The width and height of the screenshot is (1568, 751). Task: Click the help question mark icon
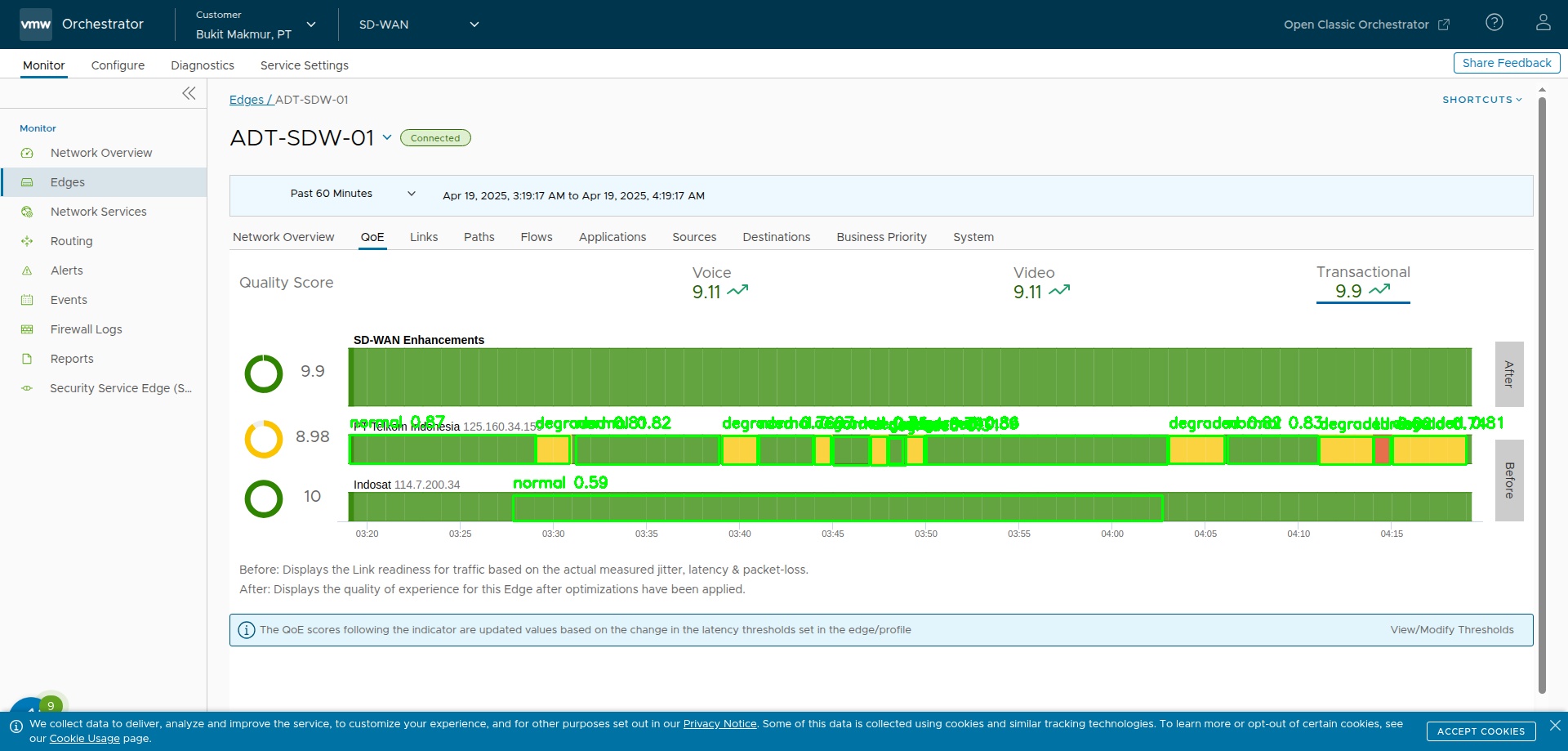(x=1494, y=23)
